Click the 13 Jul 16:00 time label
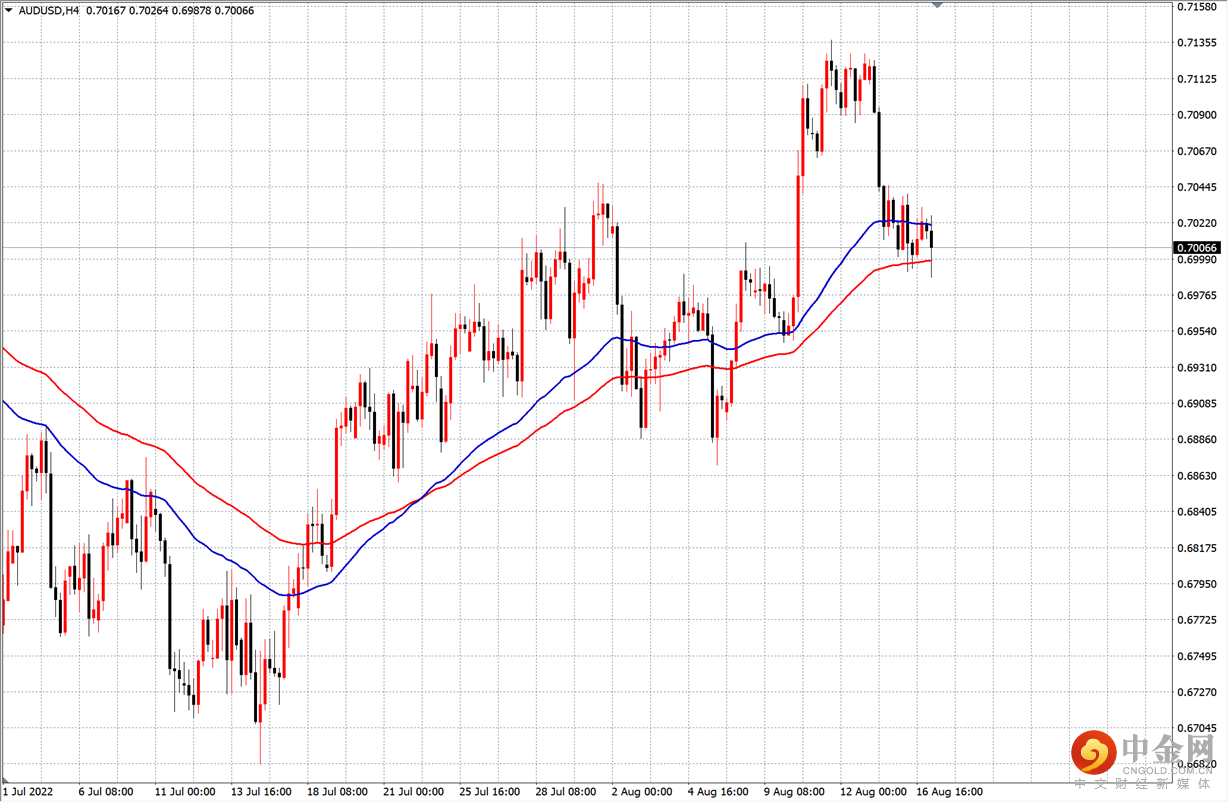Viewport: 1228px width, 802px height. [x=261, y=792]
